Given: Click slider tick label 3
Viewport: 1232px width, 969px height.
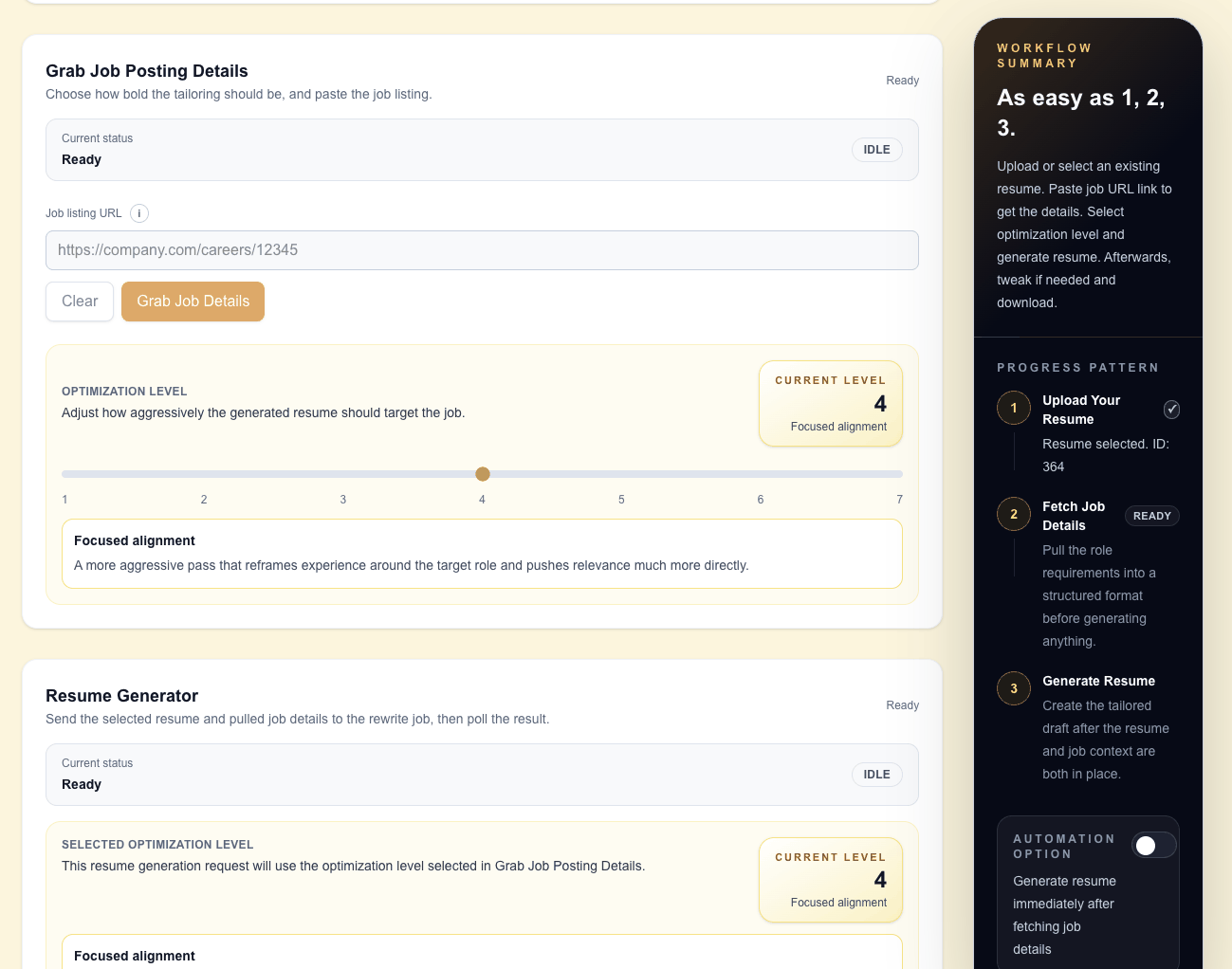Looking at the screenshot, I should coord(343,500).
